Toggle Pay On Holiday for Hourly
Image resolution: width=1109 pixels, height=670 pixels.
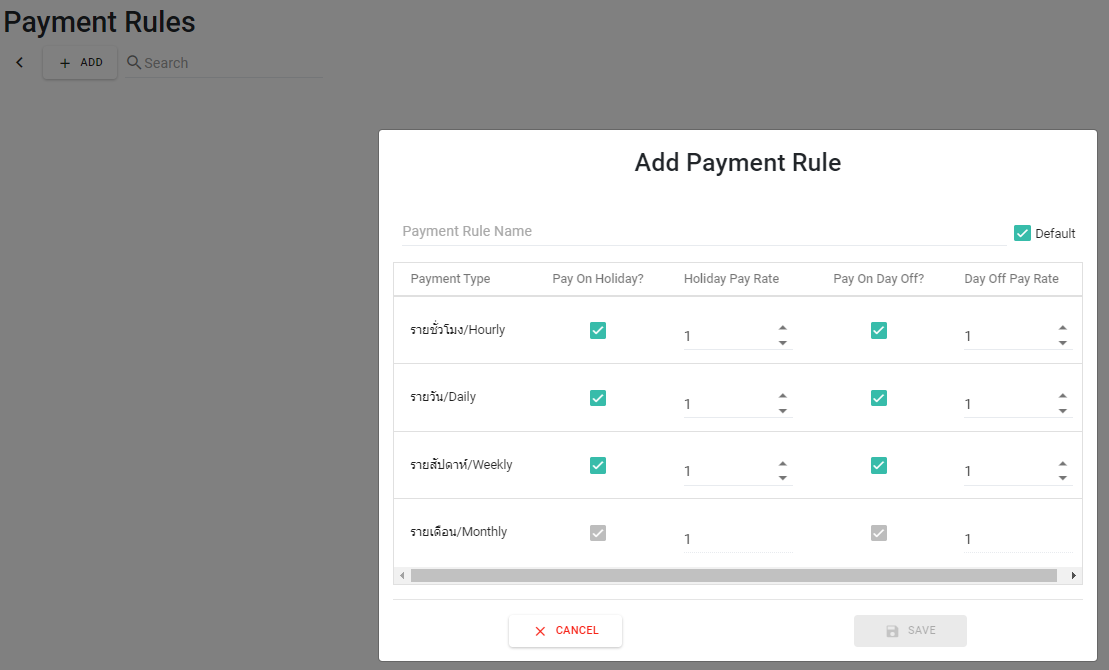click(x=598, y=330)
